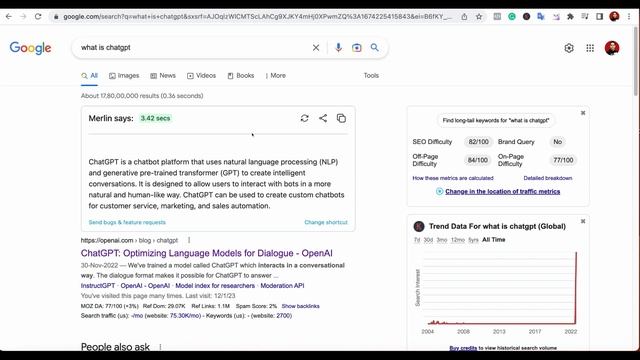Bookmark this page with the star icon
Viewport: 640px width, 360px height.
479,17
